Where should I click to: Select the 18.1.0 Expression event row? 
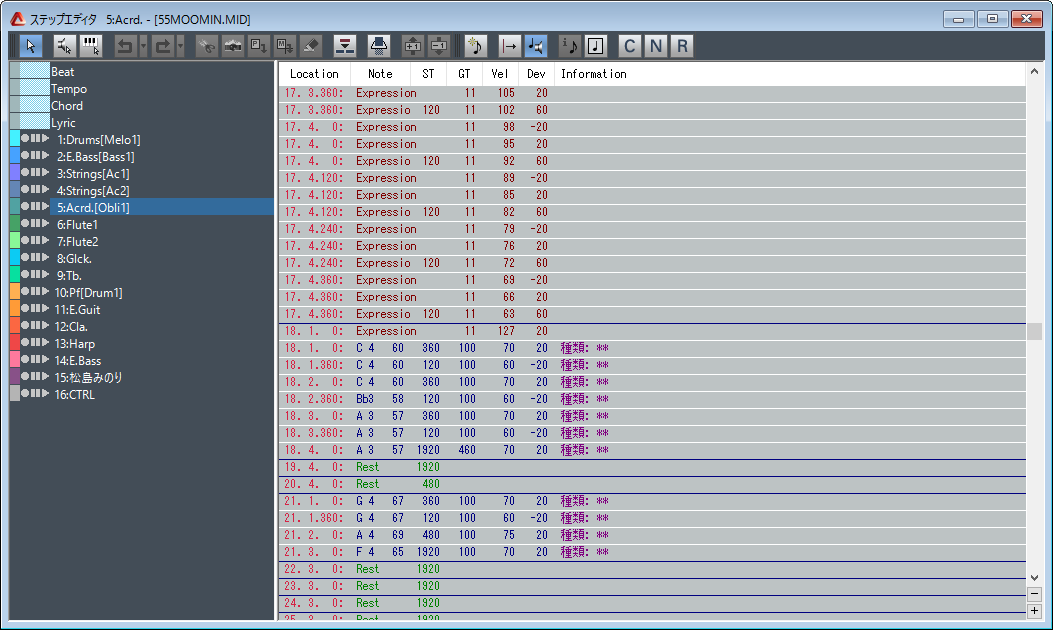click(x=652, y=331)
